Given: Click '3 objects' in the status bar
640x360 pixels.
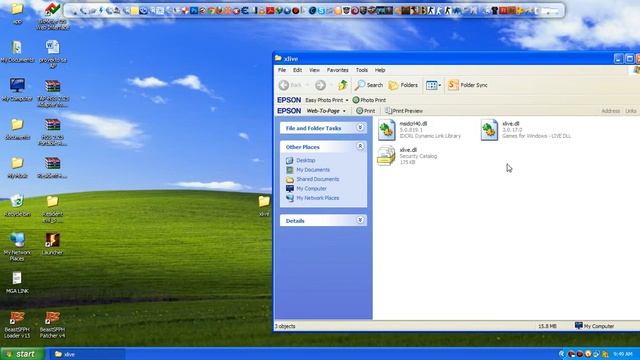Looking at the screenshot, I should coord(285,326).
